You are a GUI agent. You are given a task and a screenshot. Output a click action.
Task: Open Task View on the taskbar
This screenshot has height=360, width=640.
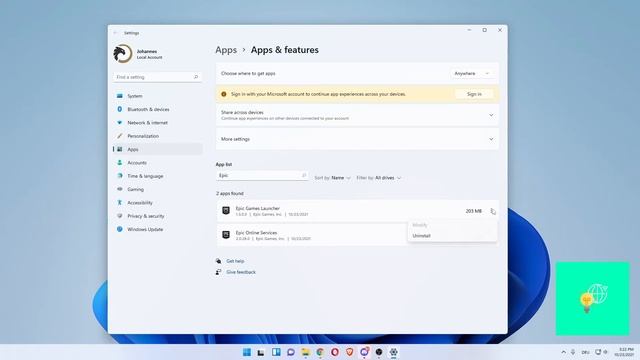pos(261,352)
